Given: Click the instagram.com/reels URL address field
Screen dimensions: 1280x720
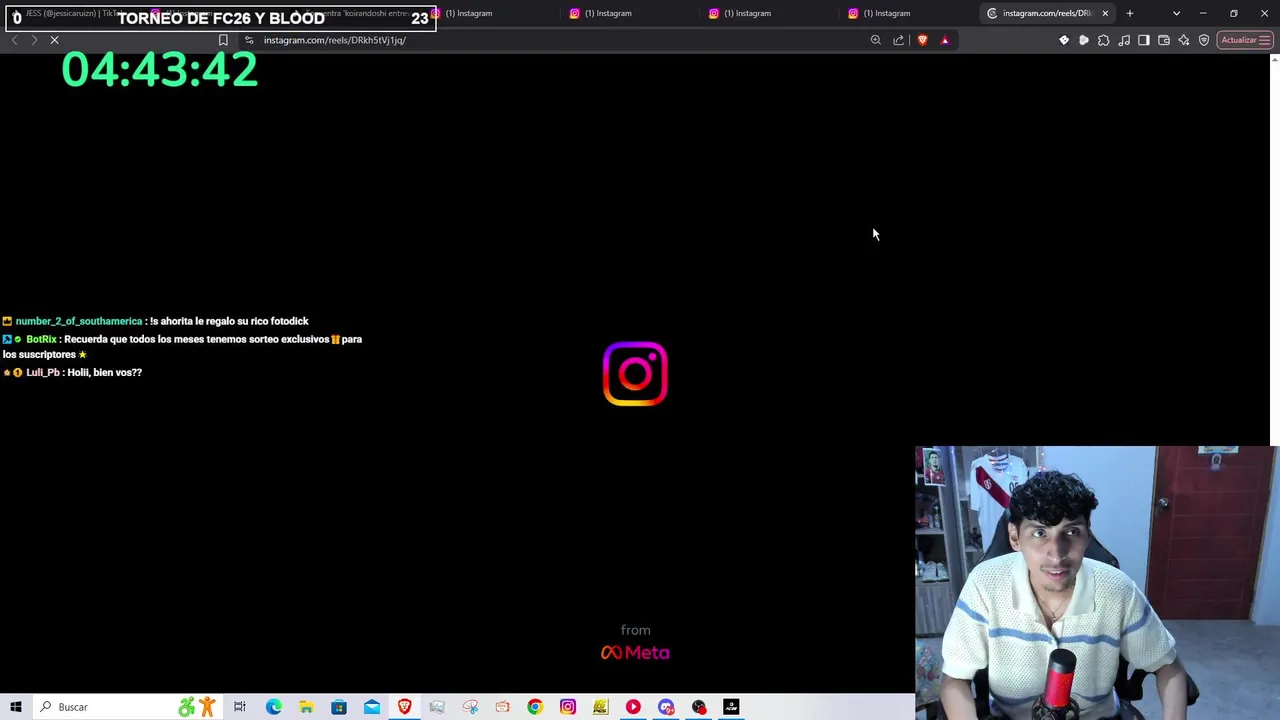Looking at the screenshot, I should (560, 40).
